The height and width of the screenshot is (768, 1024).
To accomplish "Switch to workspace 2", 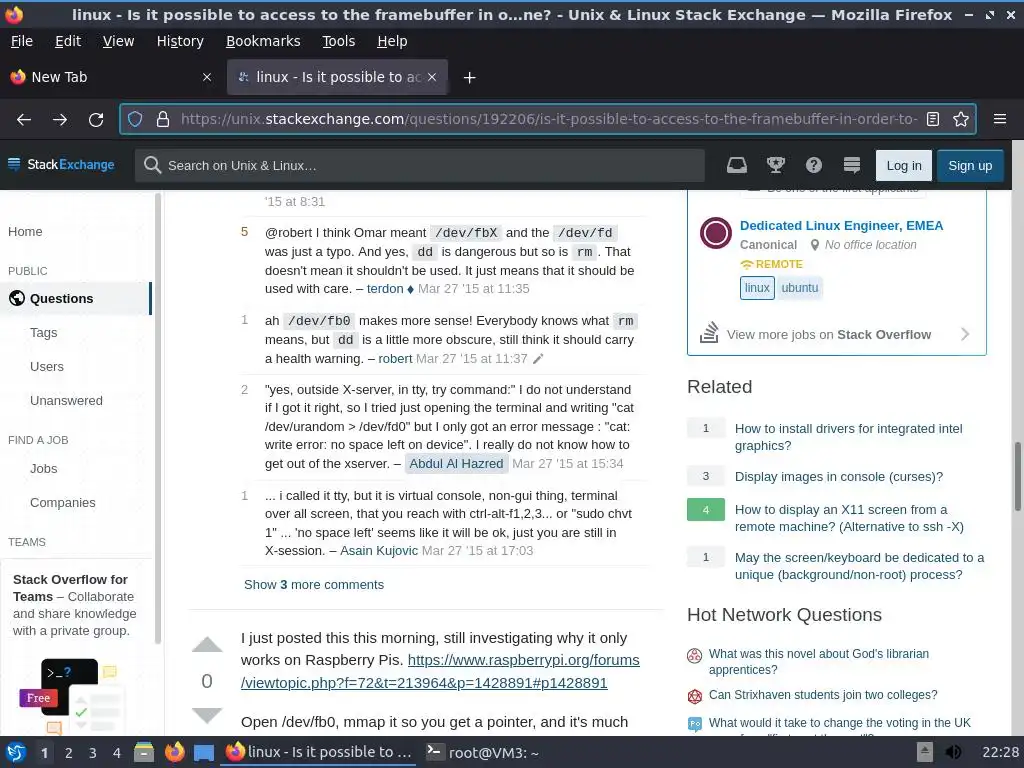I will click(69, 753).
